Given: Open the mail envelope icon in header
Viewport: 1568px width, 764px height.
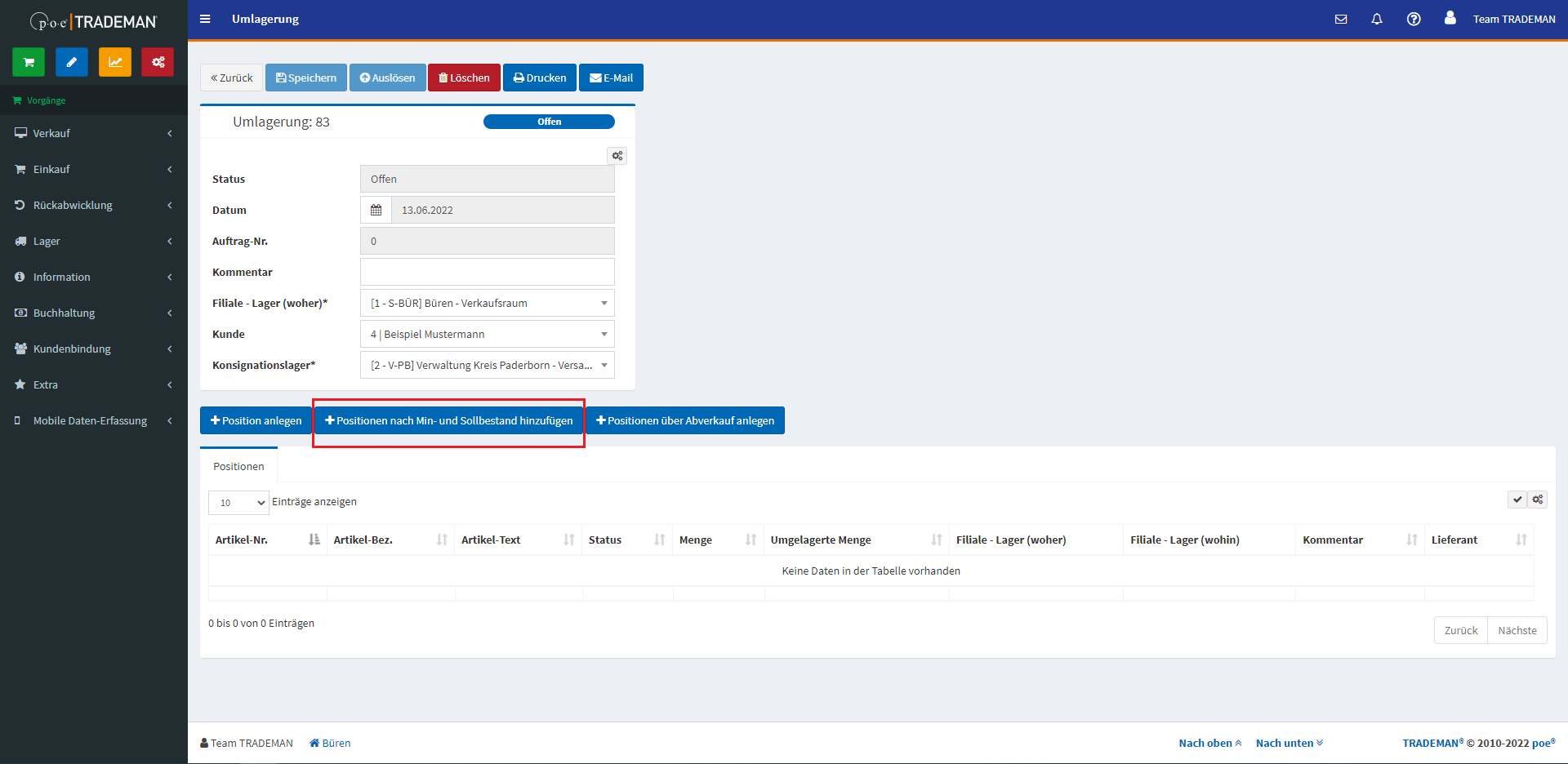Looking at the screenshot, I should coord(1341,19).
